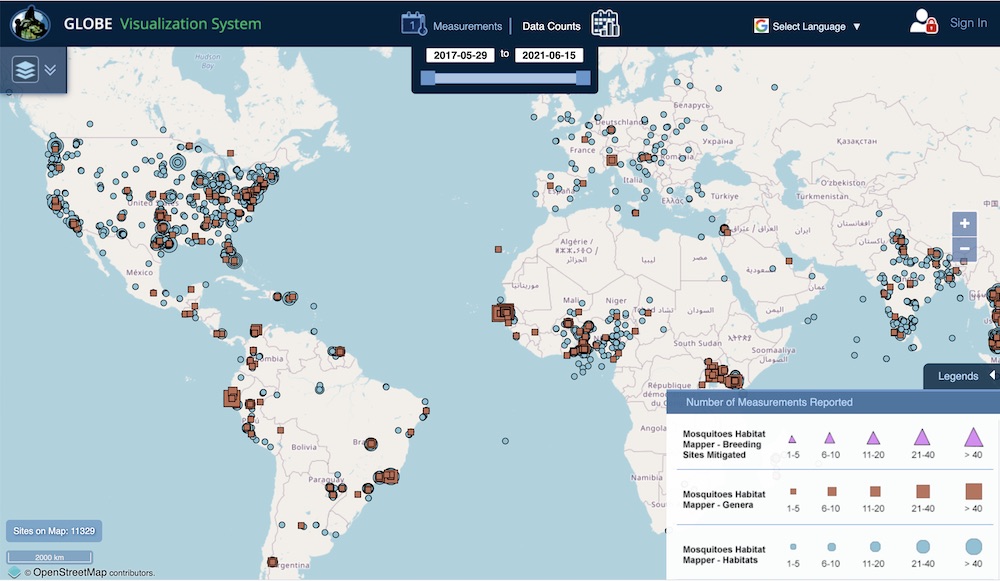
Task: Click the Sign In link
Action: (968, 23)
